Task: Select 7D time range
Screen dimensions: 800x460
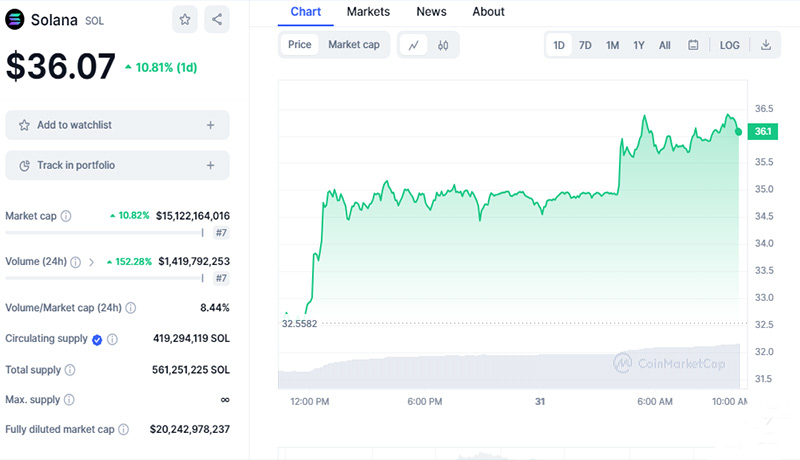Action: tap(585, 45)
